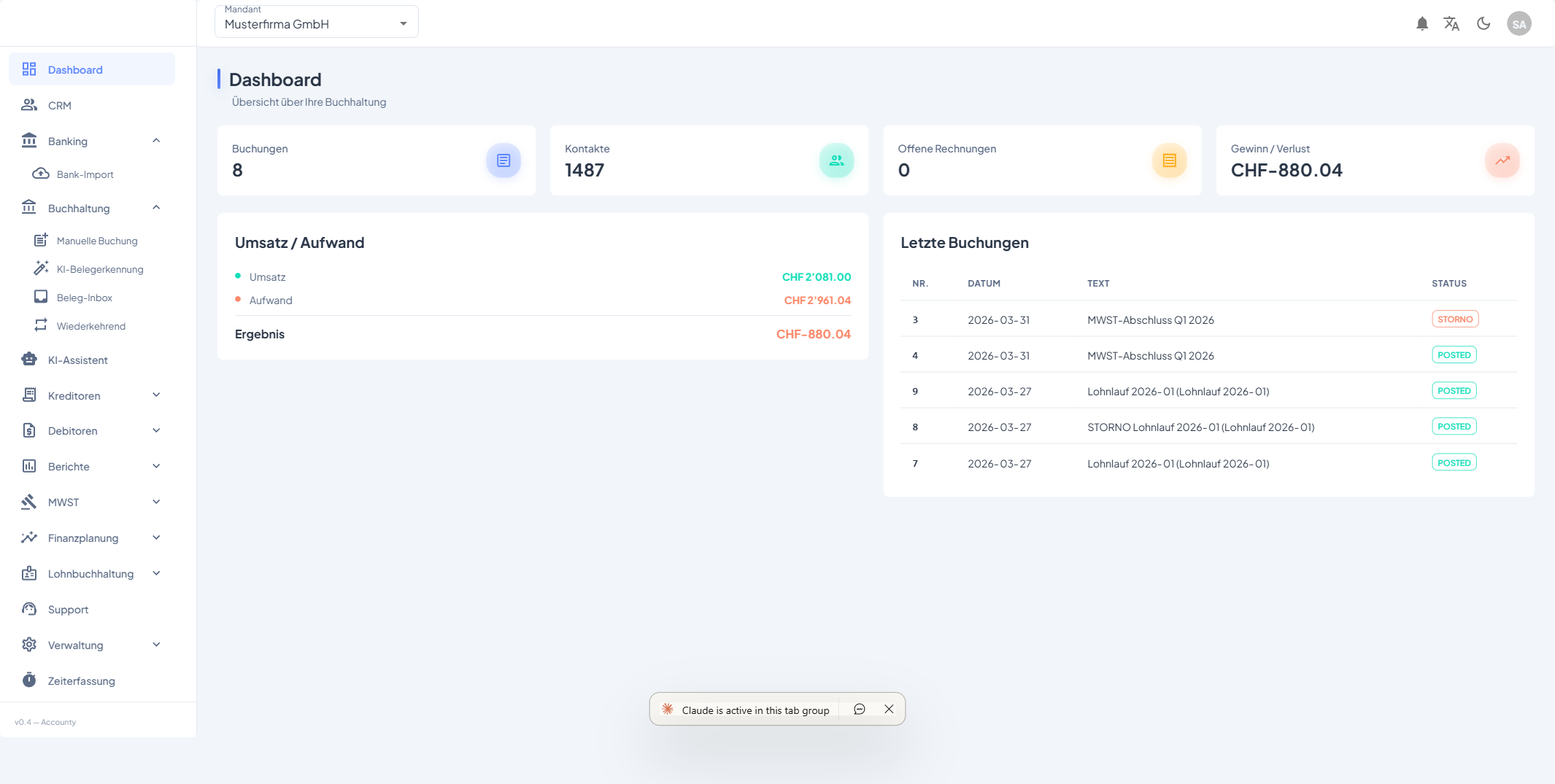Open the Mandant dropdown selector
Viewport: 1555px width, 784px height.
[x=316, y=23]
